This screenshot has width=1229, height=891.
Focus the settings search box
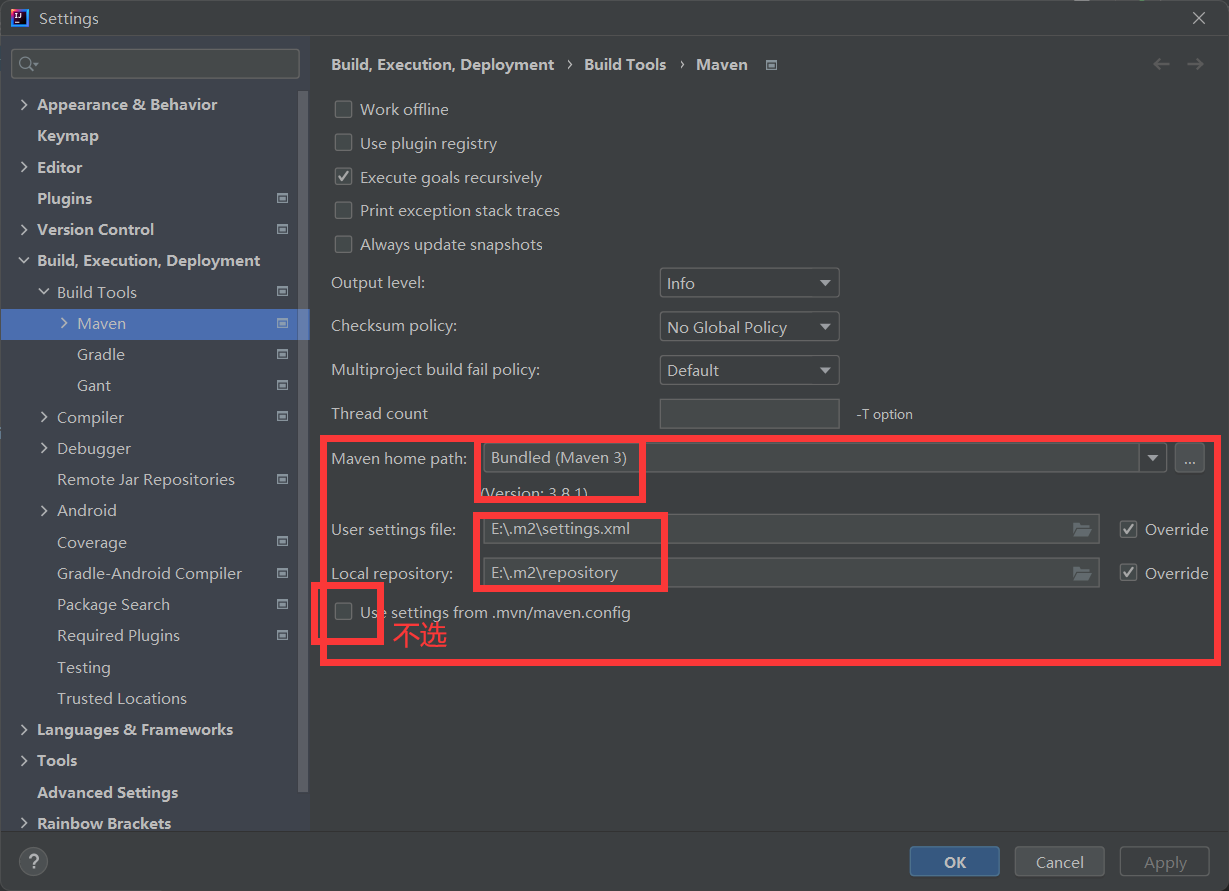155,64
